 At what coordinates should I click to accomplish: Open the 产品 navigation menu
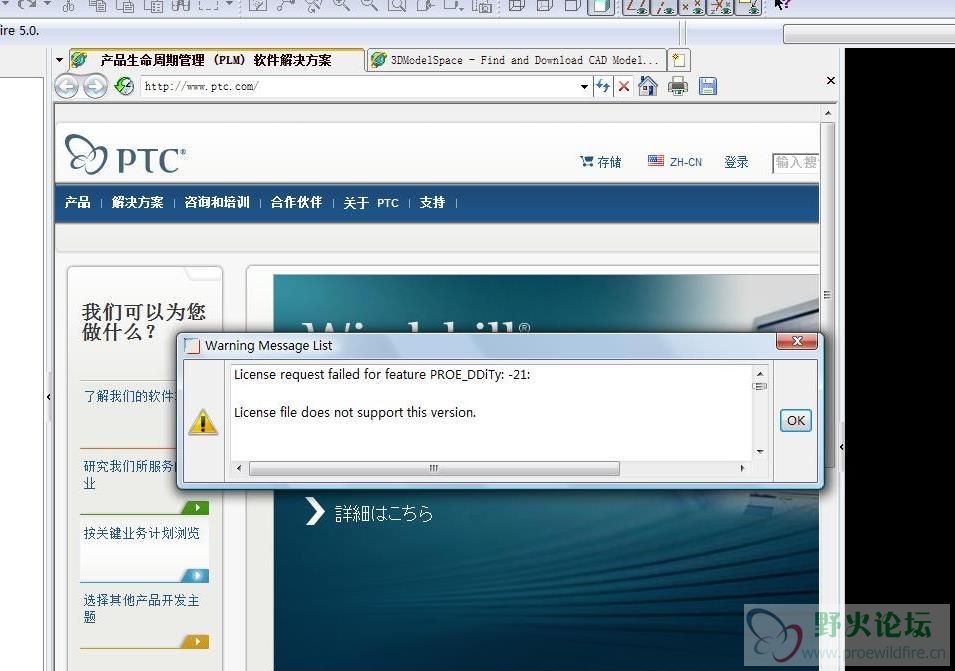pos(77,202)
